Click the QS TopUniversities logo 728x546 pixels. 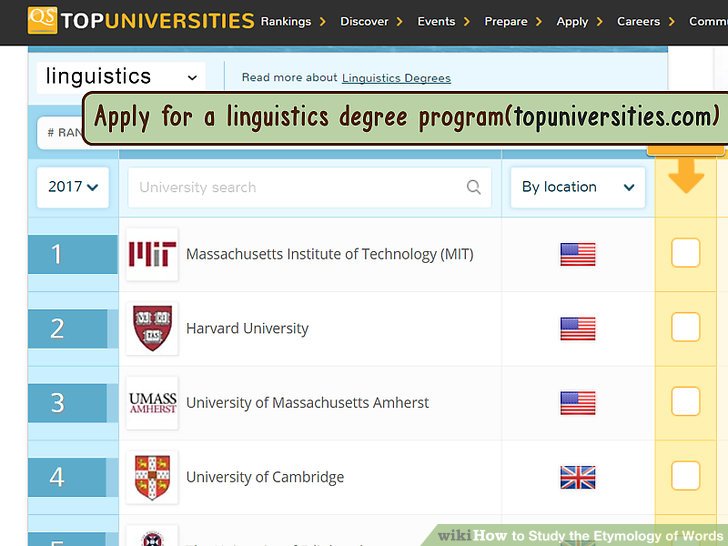tap(140, 20)
